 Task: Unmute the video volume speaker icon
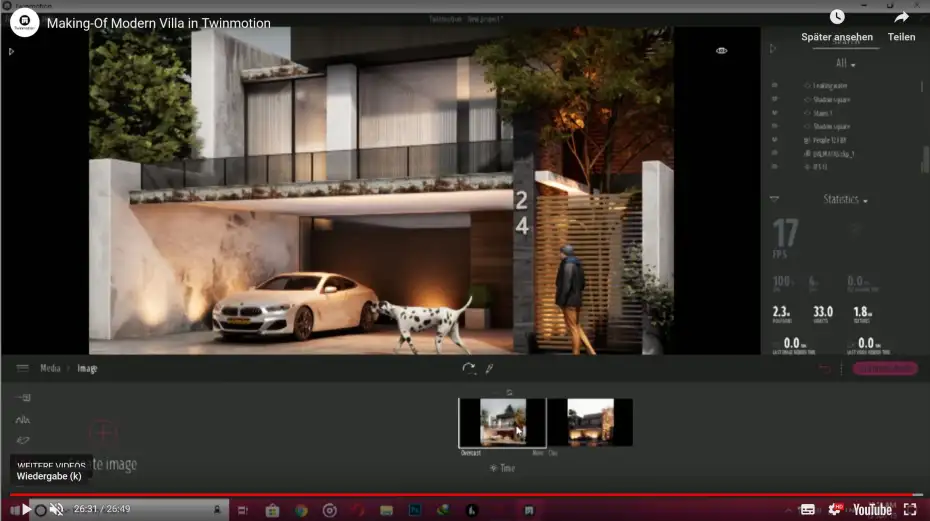[56, 510]
